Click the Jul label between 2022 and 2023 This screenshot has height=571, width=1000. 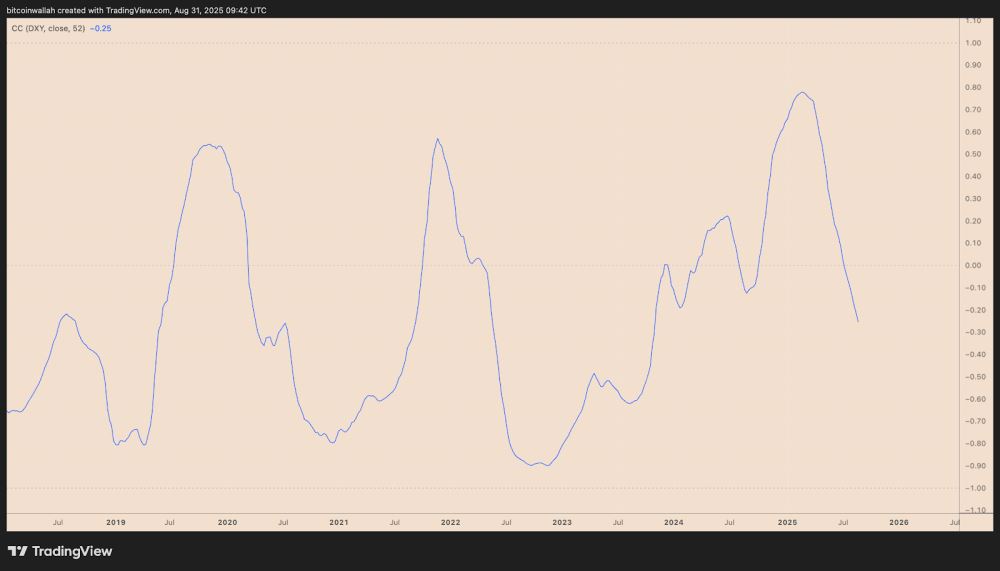[506, 523]
